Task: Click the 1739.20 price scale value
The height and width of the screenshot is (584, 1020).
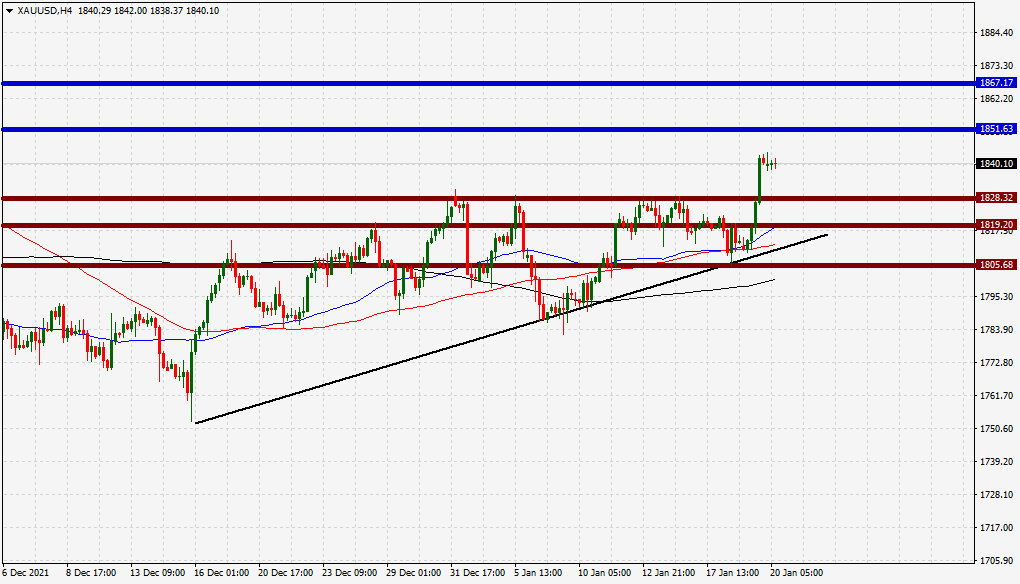Action: [x=997, y=462]
